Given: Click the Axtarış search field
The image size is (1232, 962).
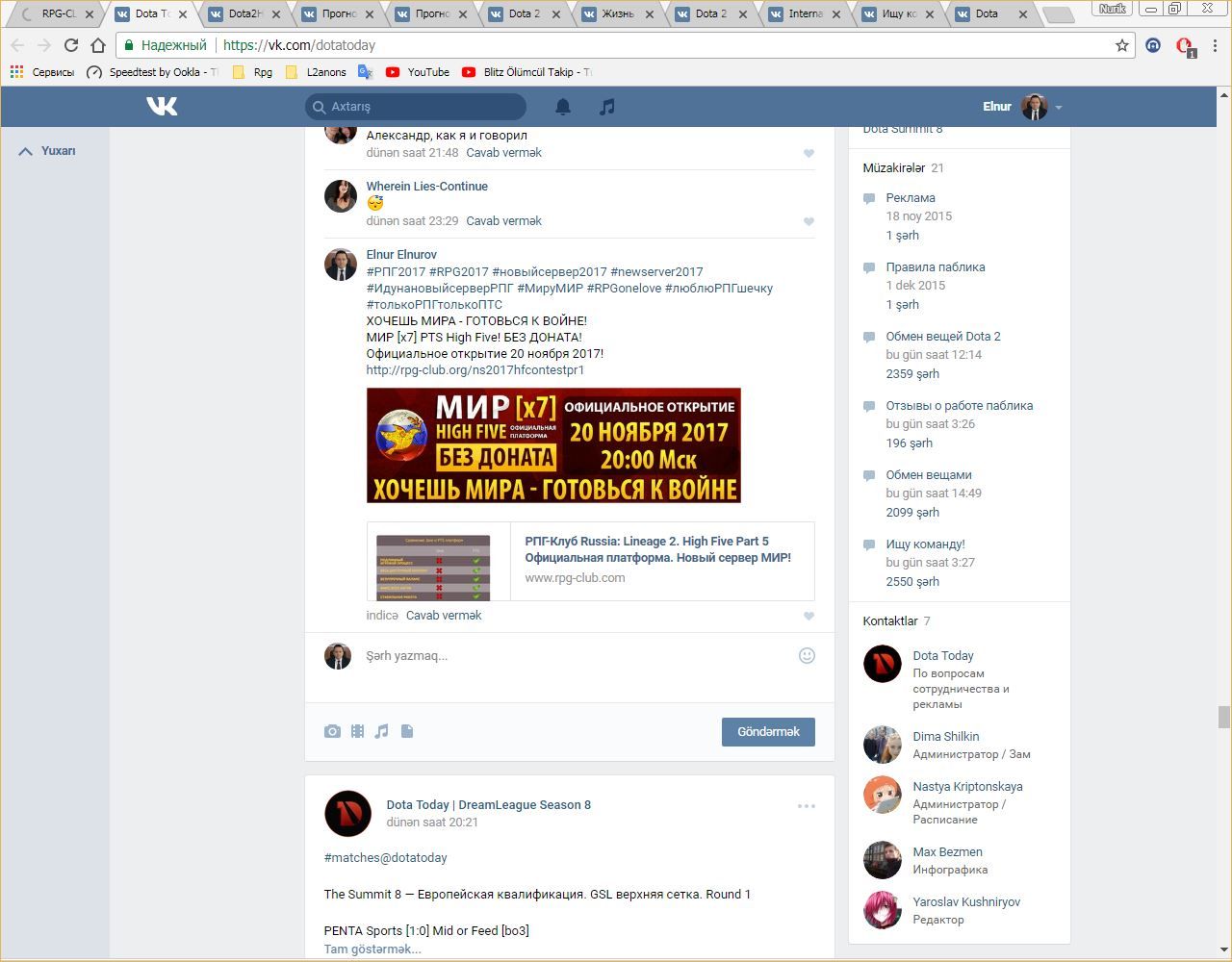Looking at the screenshot, I should tap(416, 107).
